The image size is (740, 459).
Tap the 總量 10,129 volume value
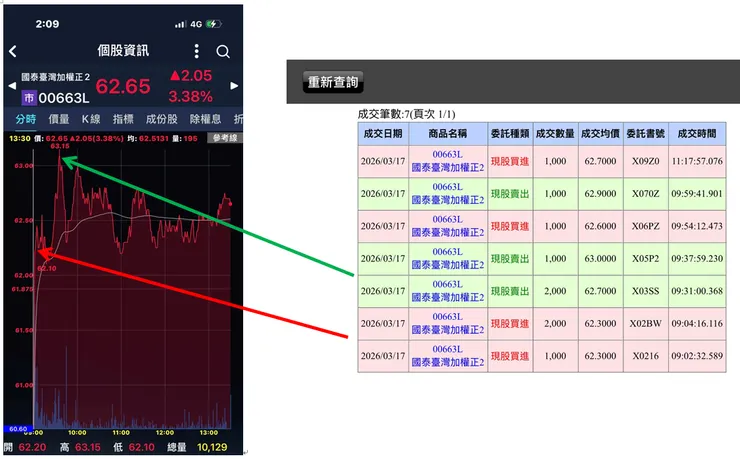[x=212, y=447]
